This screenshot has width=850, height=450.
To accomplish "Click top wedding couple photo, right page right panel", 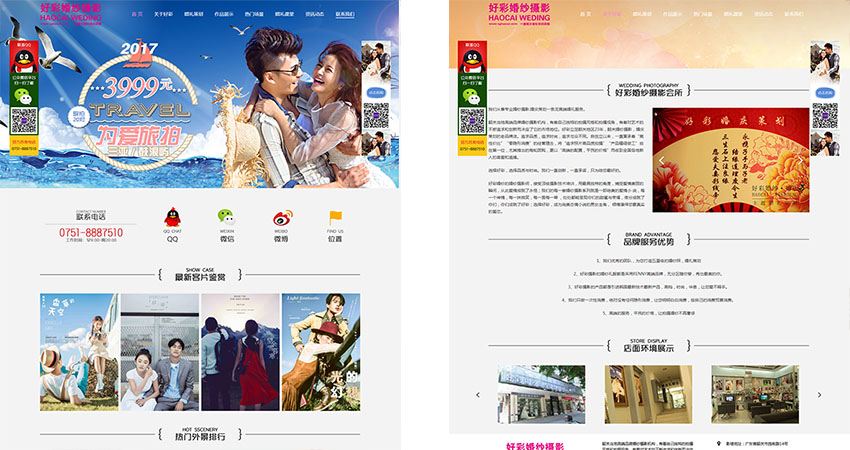I will click(x=825, y=62).
